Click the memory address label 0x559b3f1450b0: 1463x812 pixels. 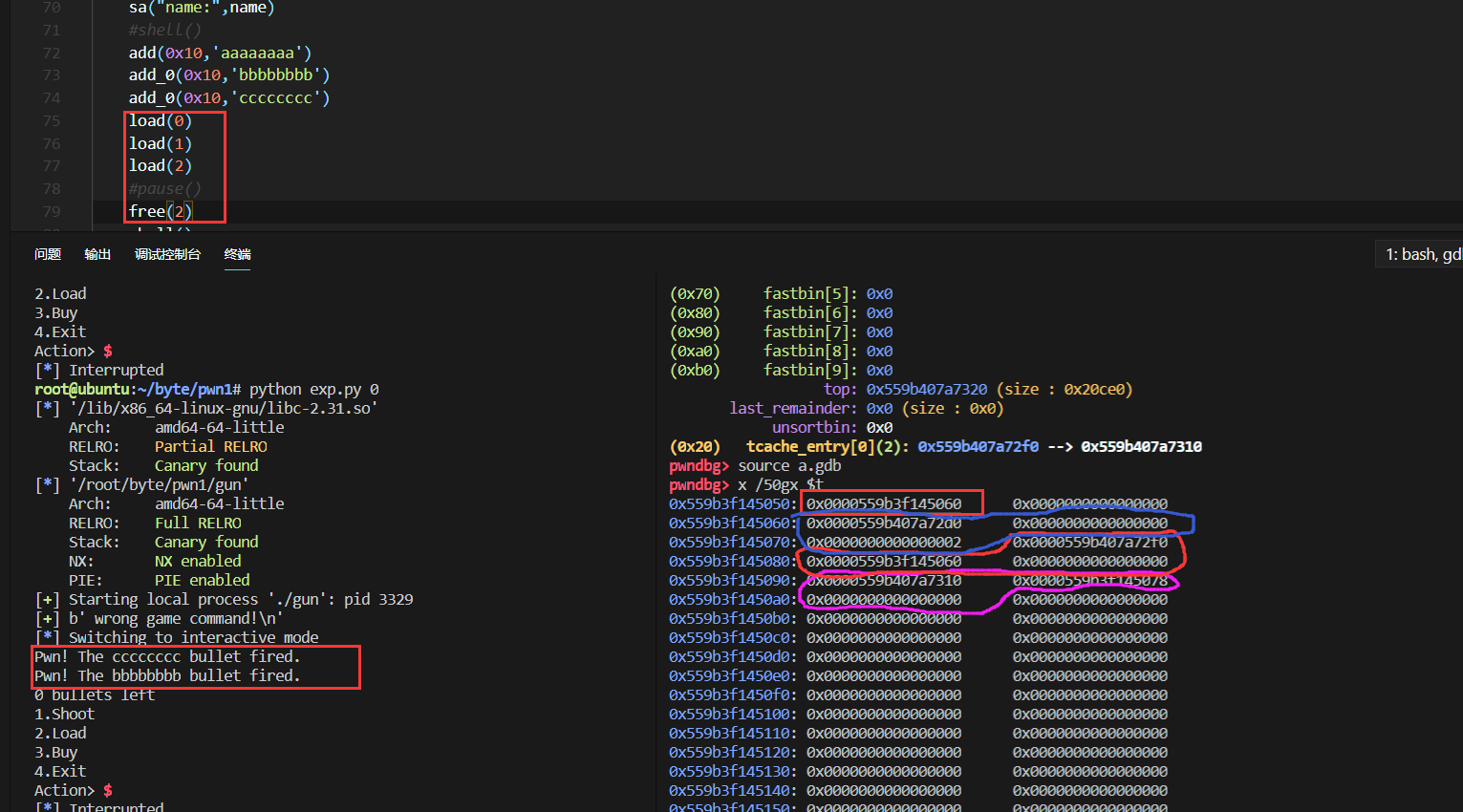pyautogui.click(x=733, y=618)
